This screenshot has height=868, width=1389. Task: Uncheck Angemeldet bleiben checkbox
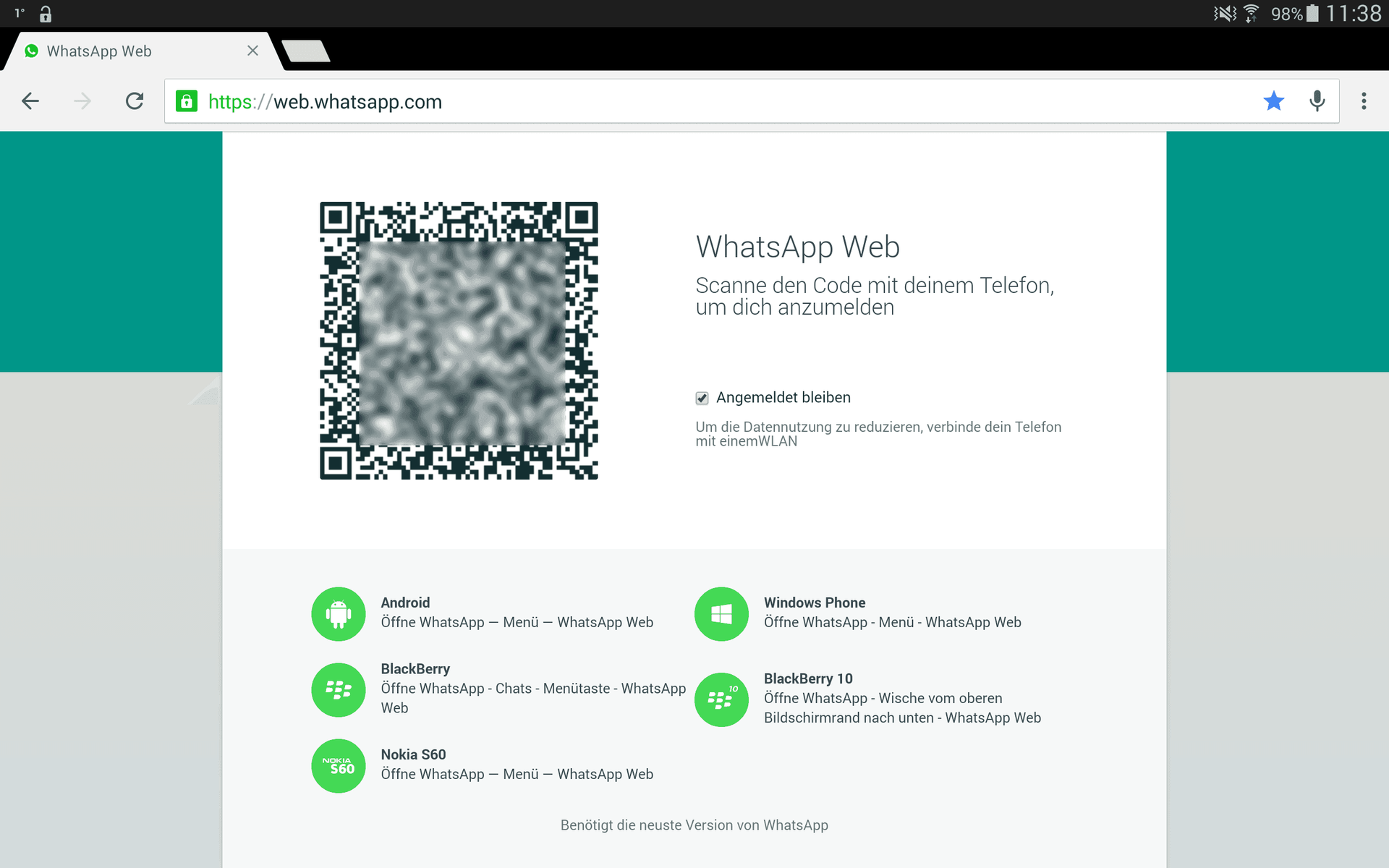pyautogui.click(x=702, y=398)
